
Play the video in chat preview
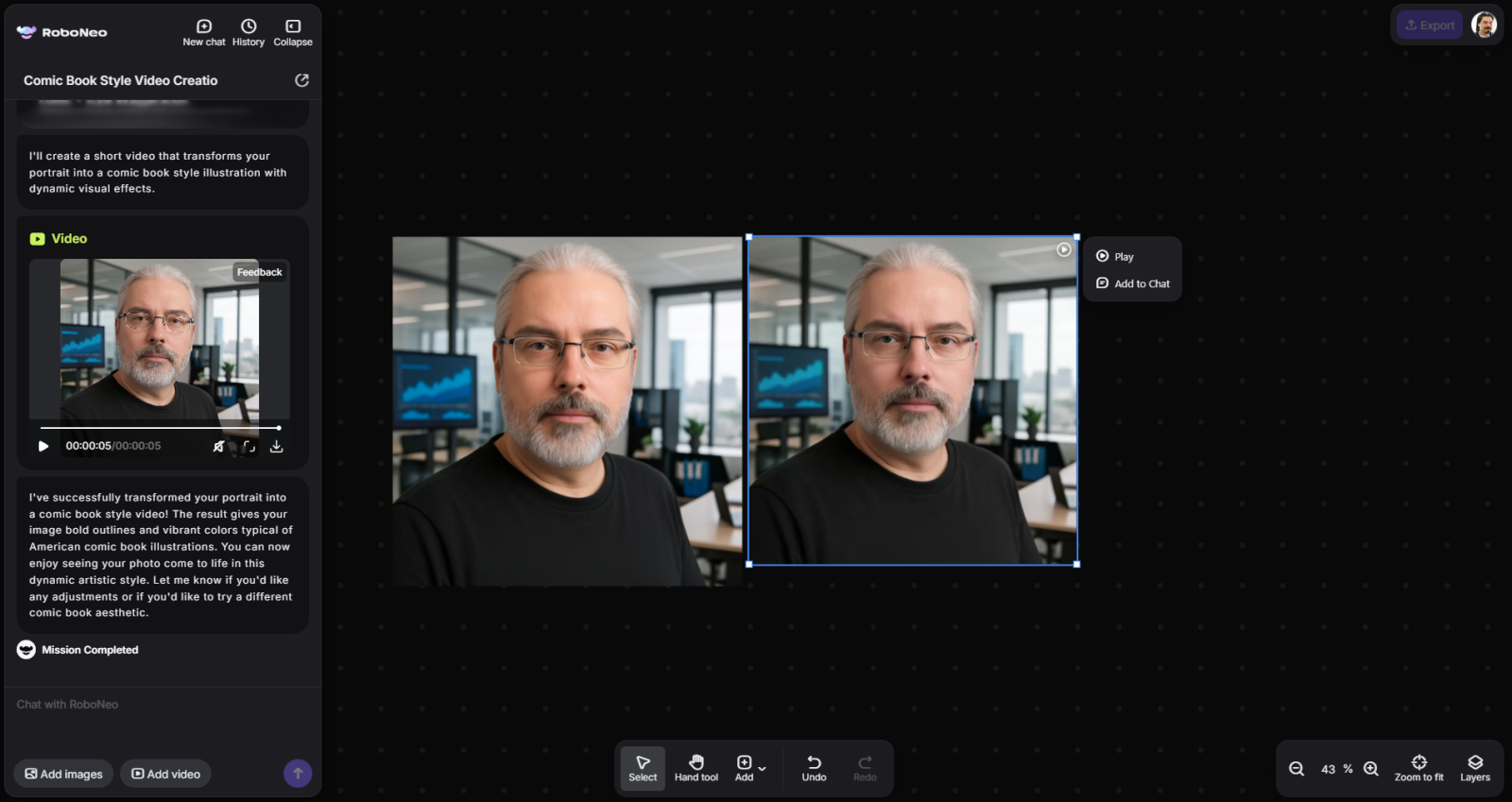pyautogui.click(x=43, y=446)
